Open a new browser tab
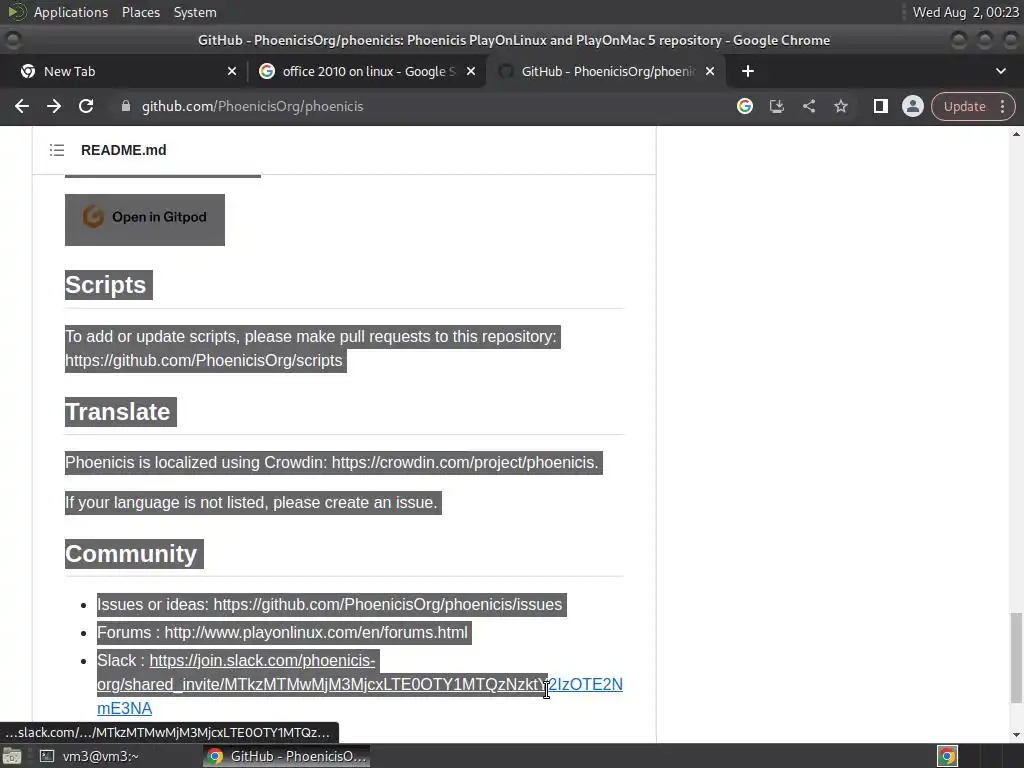The image size is (1024, 768). tap(748, 71)
